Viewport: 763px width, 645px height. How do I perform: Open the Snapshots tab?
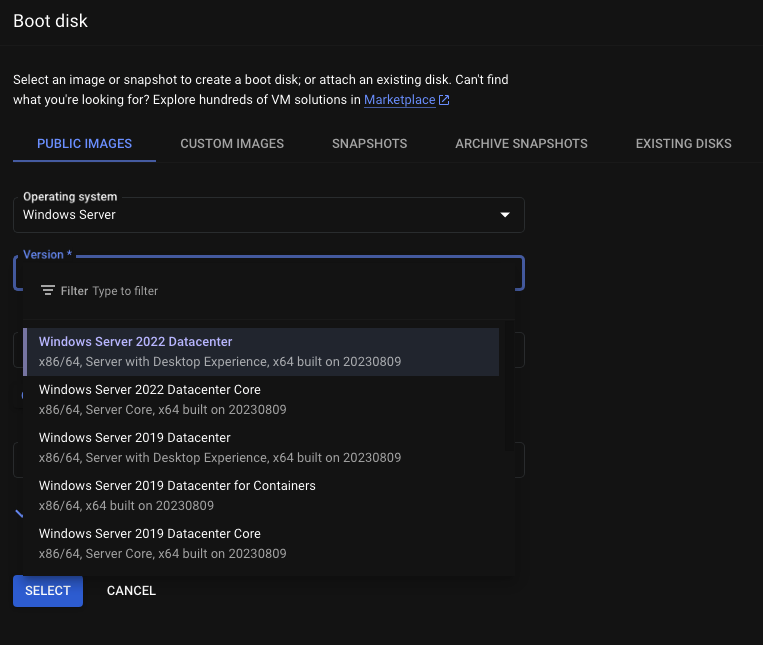click(x=369, y=144)
